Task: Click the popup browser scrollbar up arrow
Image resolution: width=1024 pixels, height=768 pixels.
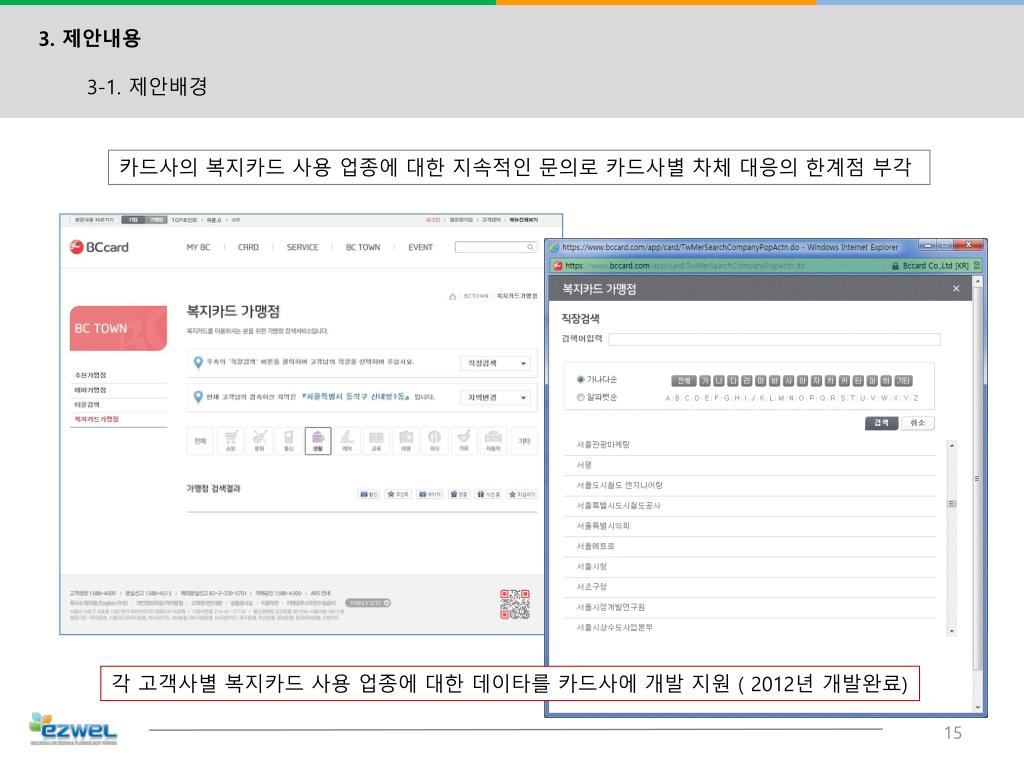Action: click(978, 280)
